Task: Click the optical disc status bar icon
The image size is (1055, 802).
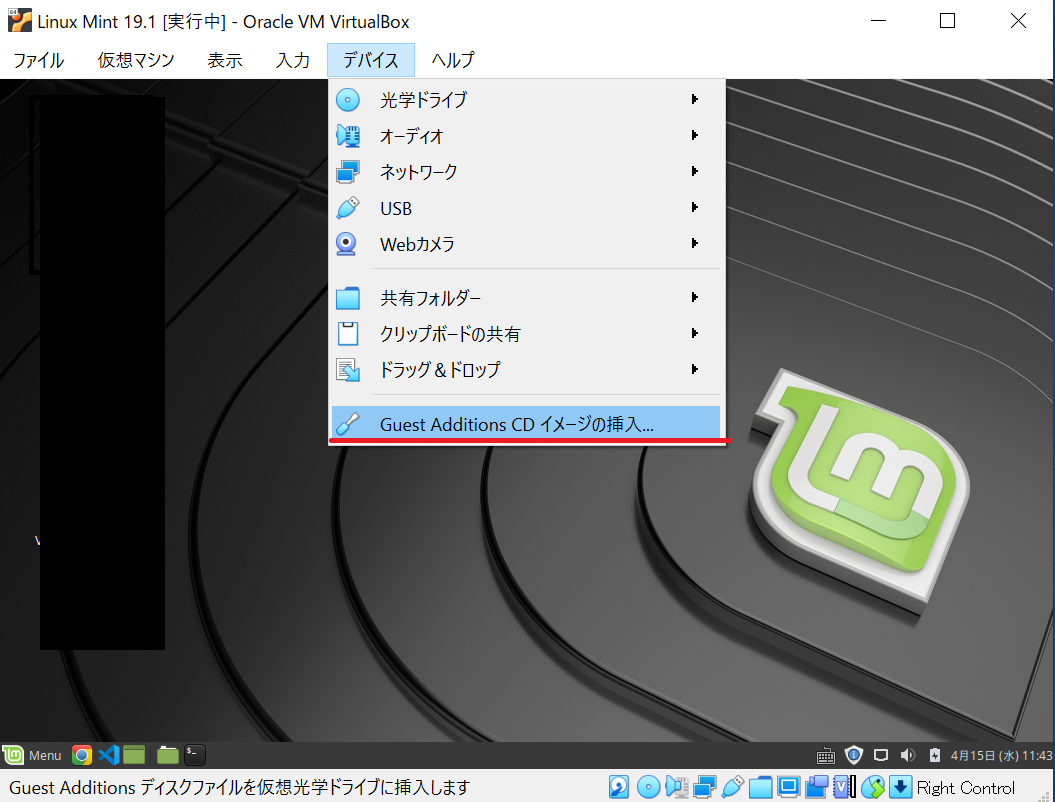Action: [x=649, y=787]
